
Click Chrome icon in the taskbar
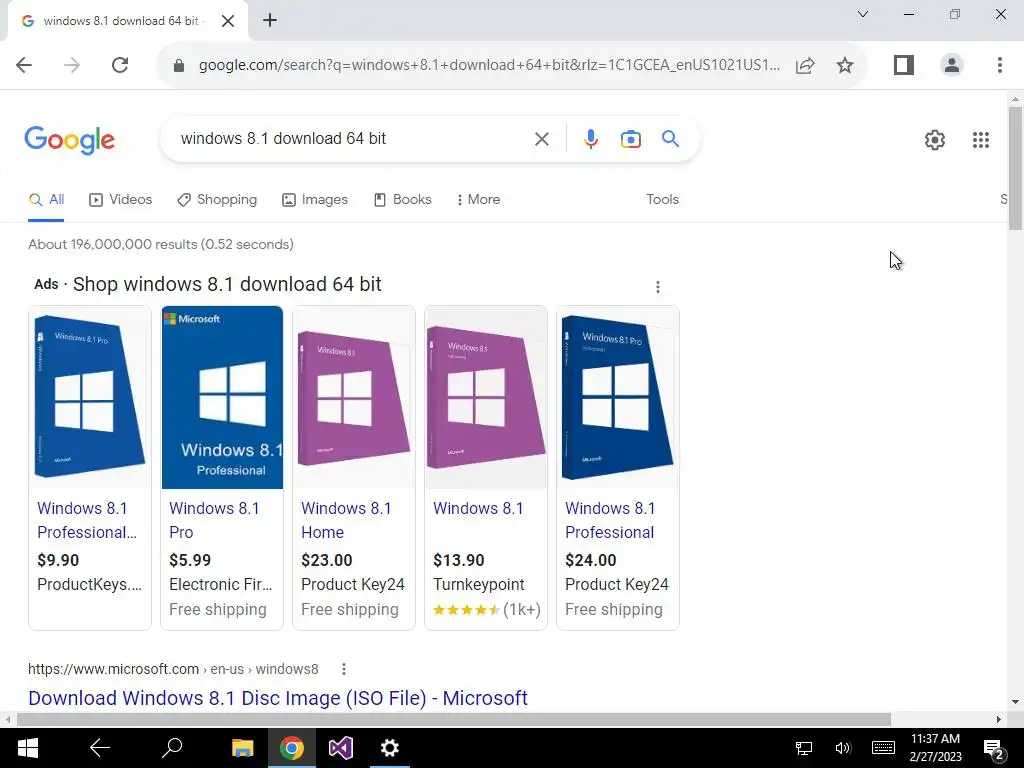[291, 748]
